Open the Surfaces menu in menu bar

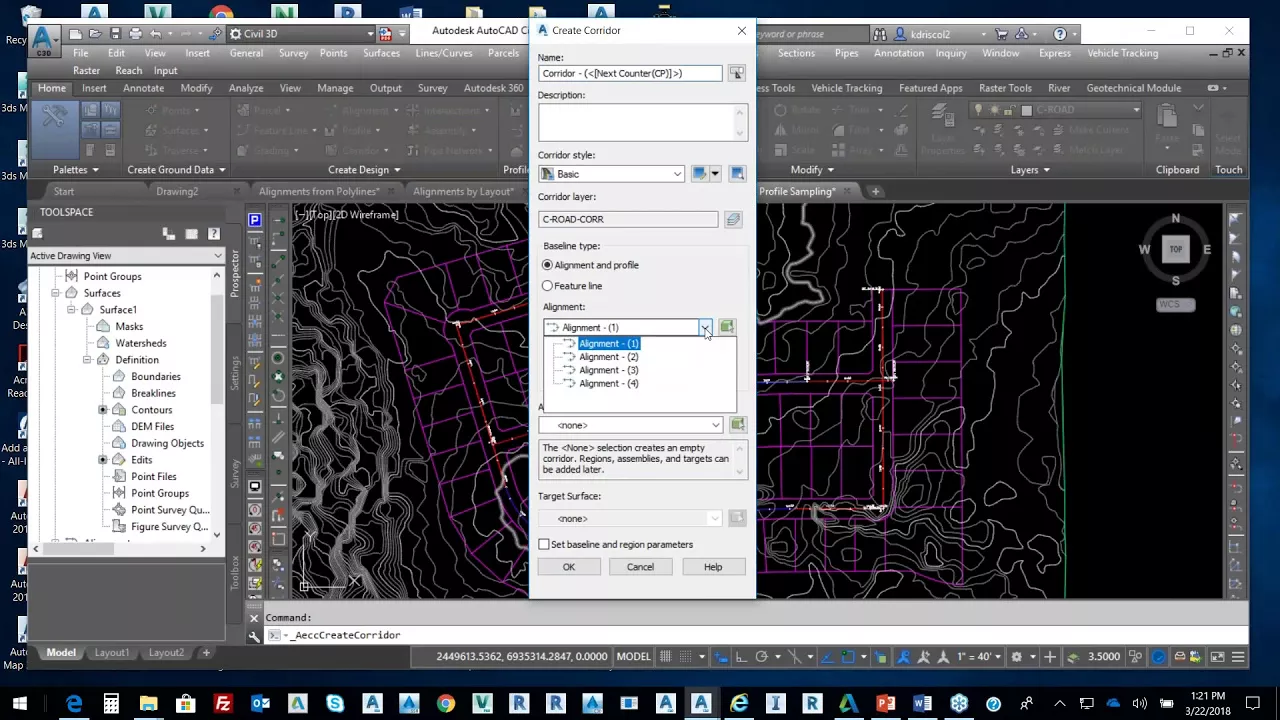381,53
